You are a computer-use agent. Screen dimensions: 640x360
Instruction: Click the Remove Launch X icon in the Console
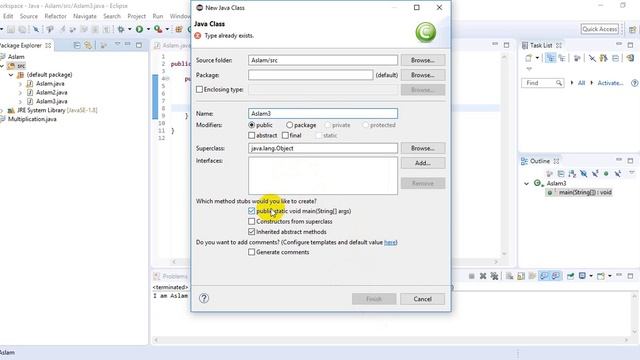pyautogui.click(x=483, y=276)
